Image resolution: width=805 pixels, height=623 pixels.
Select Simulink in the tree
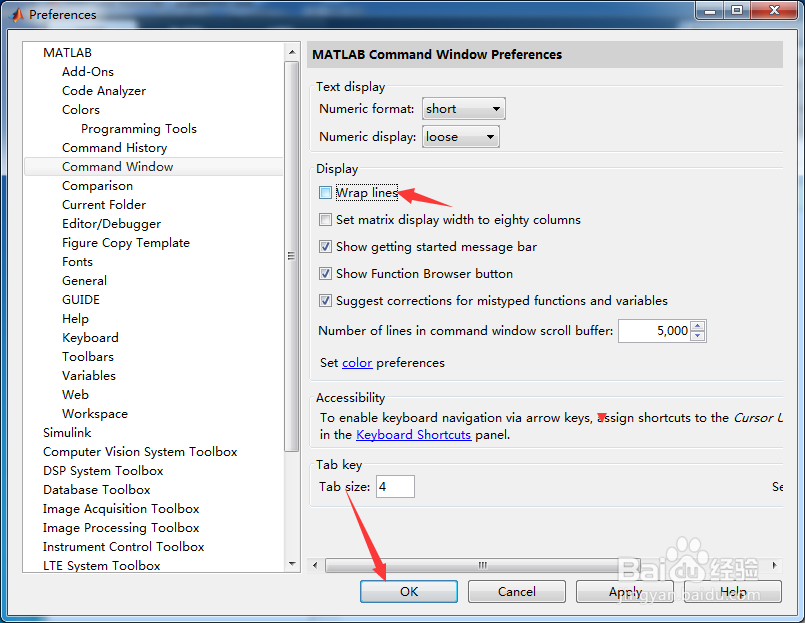pyautogui.click(x=67, y=433)
